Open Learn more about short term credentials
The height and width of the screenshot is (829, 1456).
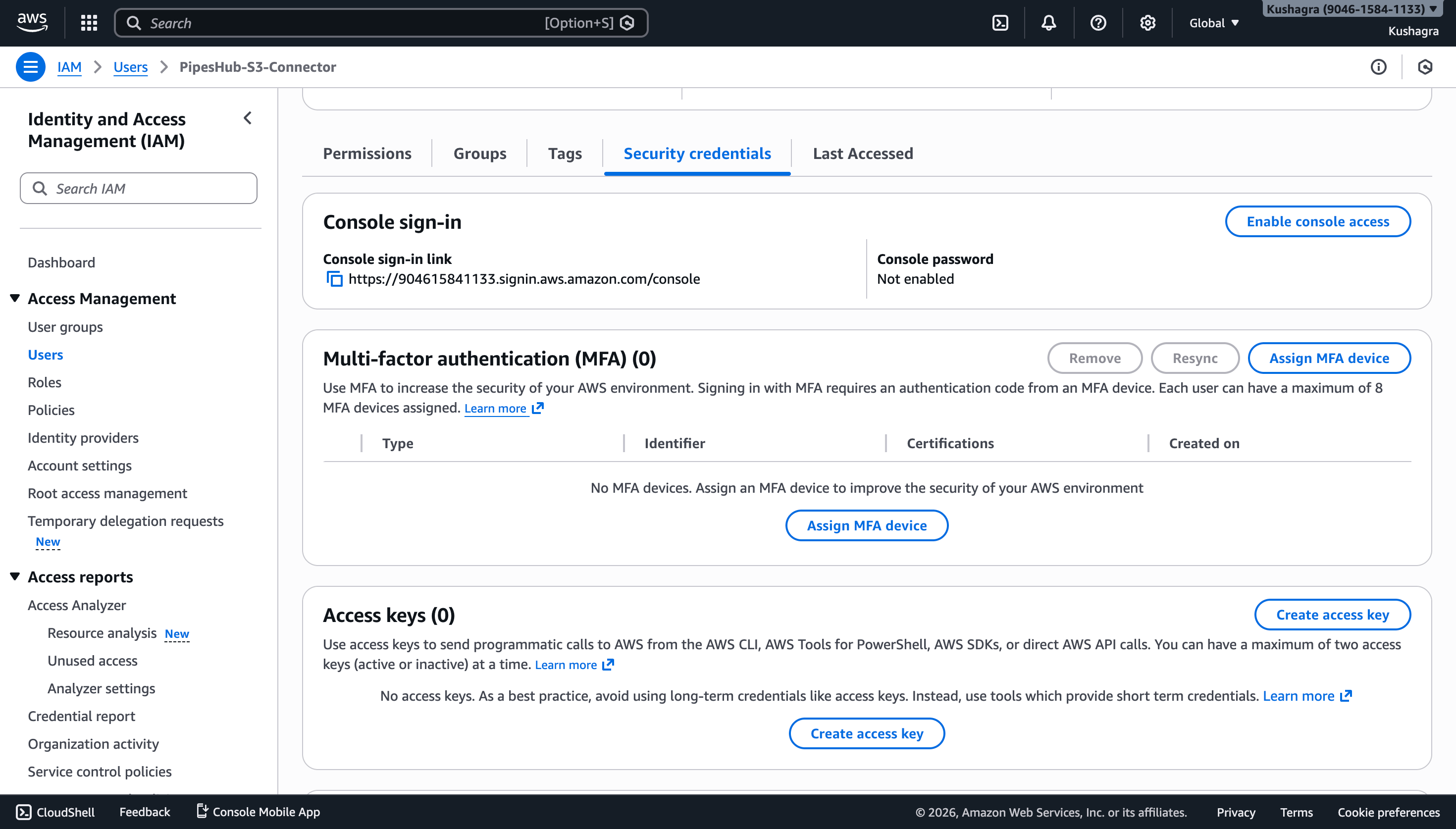point(1299,696)
